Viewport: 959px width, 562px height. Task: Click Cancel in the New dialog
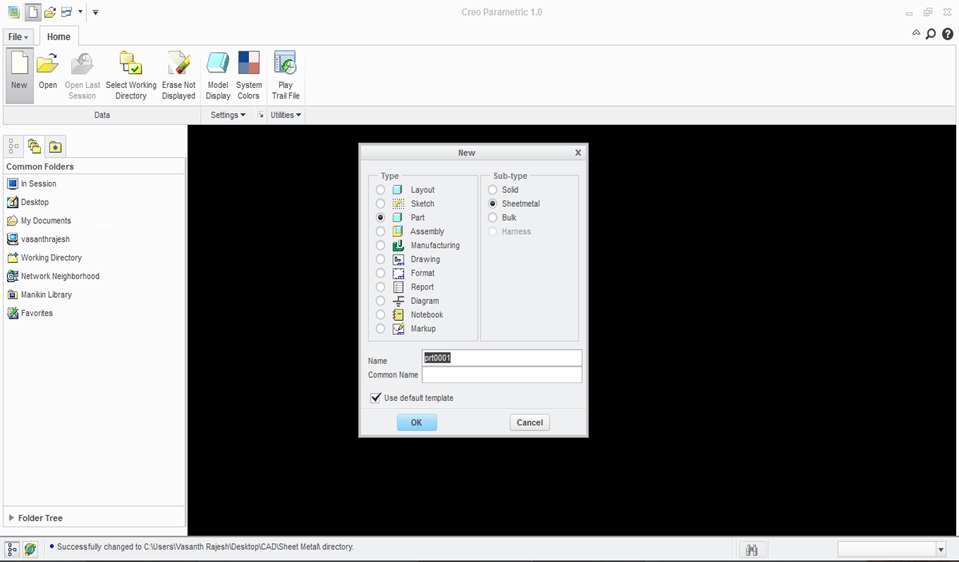pyautogui.click(x=530, y=423)
